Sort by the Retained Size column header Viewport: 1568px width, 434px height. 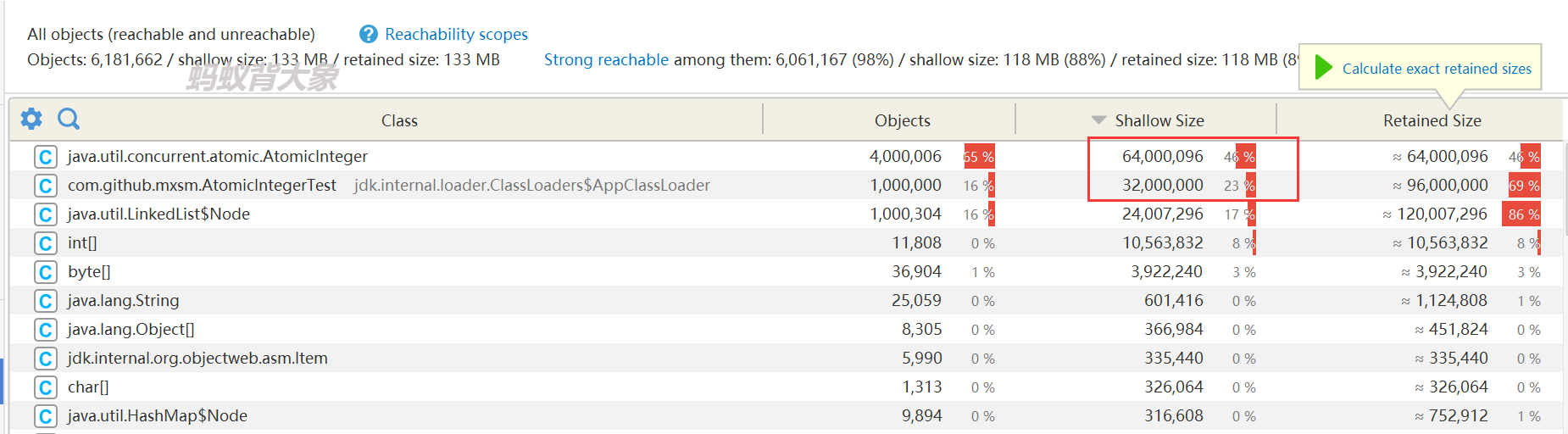click(x=1432, y=120)
